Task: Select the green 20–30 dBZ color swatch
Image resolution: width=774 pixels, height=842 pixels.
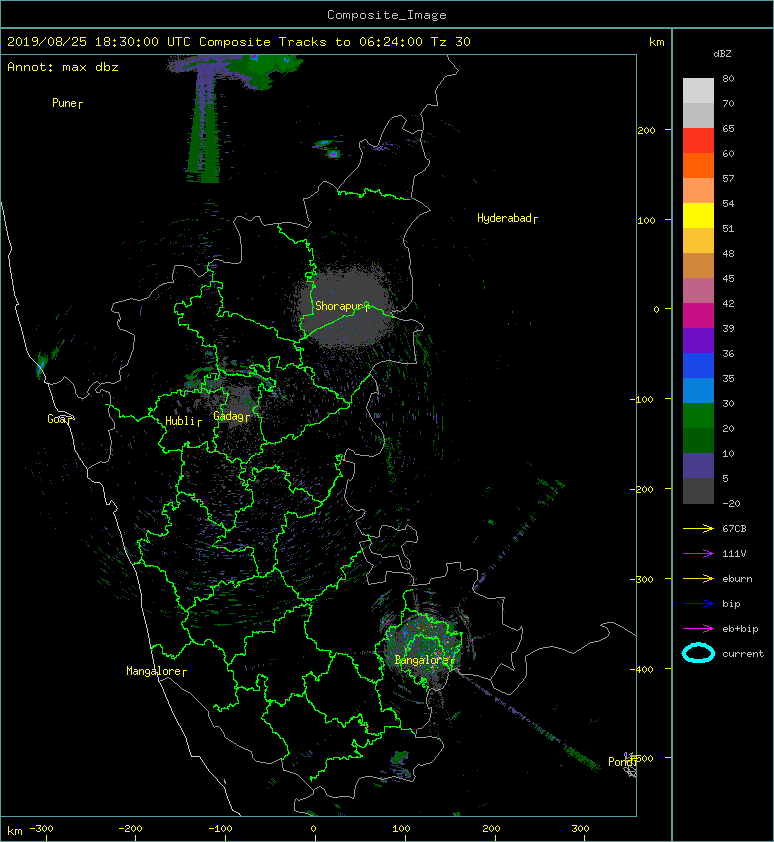Action: pos(698,416)
